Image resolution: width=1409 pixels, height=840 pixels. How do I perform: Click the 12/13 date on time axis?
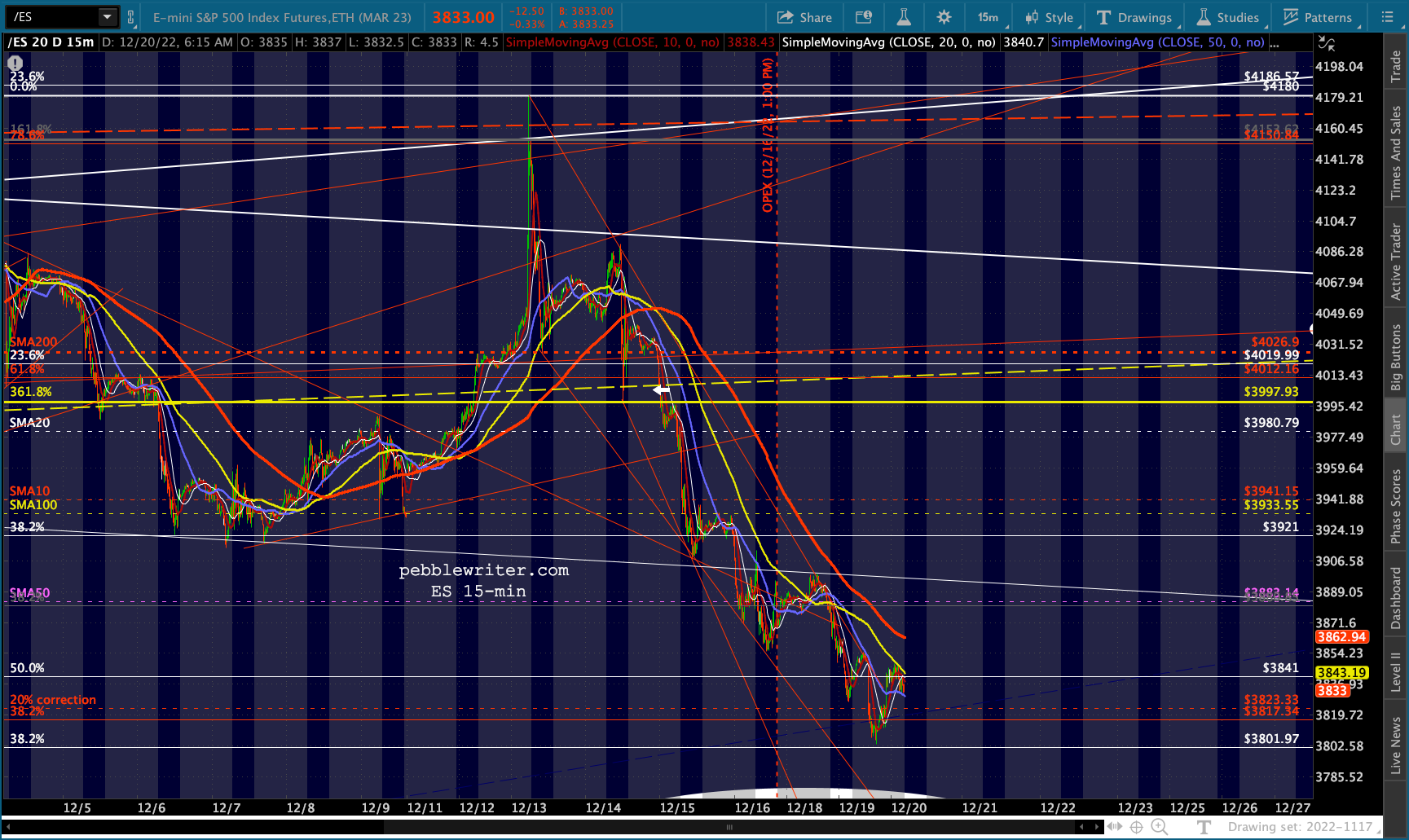coord(529,808)
